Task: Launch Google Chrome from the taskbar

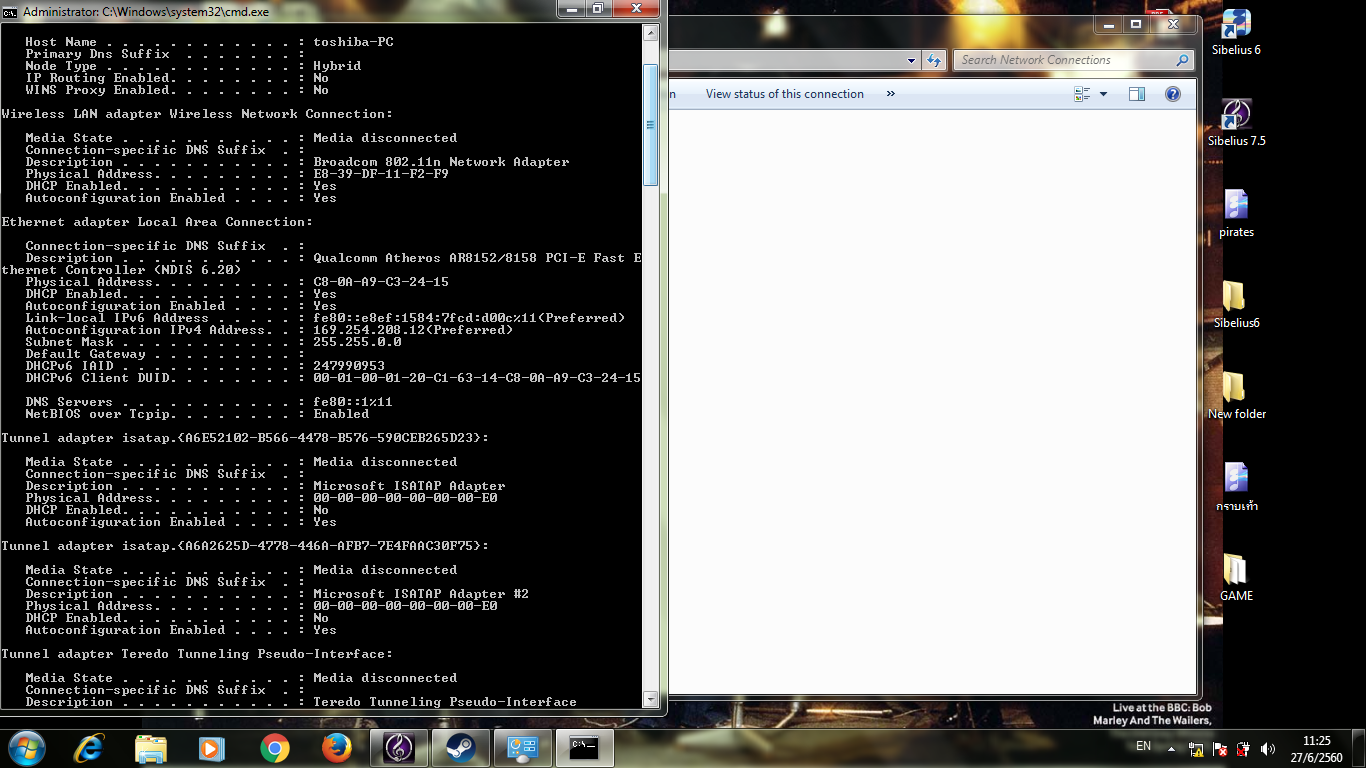Action: [x=275, y=748]
